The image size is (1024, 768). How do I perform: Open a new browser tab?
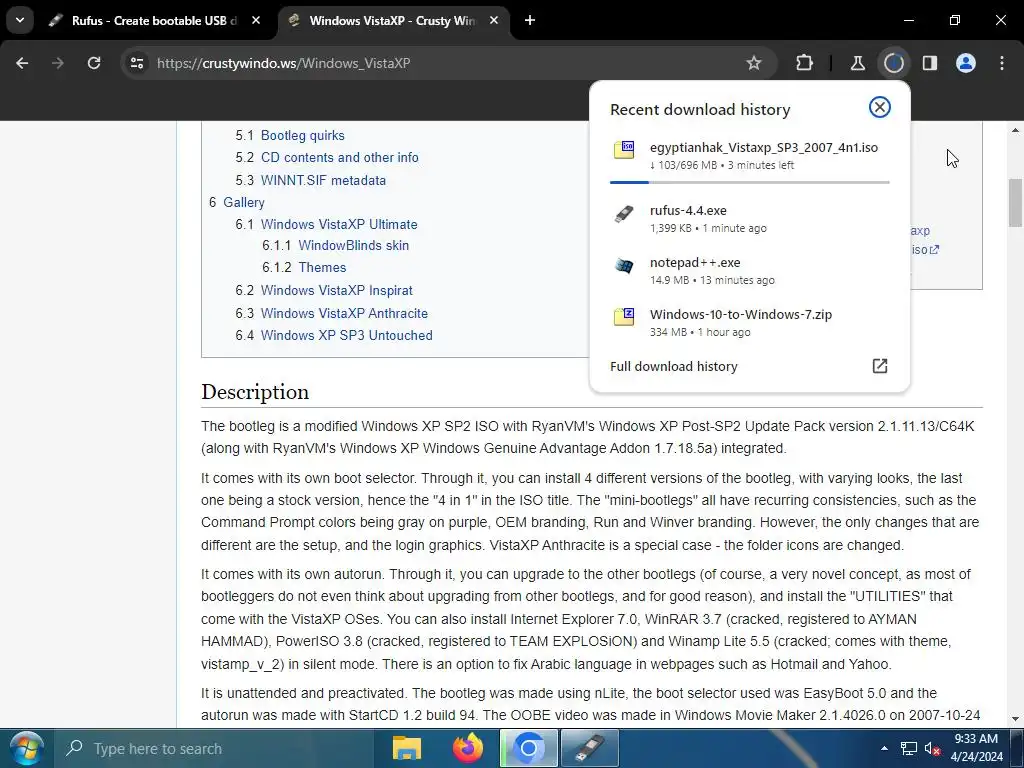(x=530, y=21)
